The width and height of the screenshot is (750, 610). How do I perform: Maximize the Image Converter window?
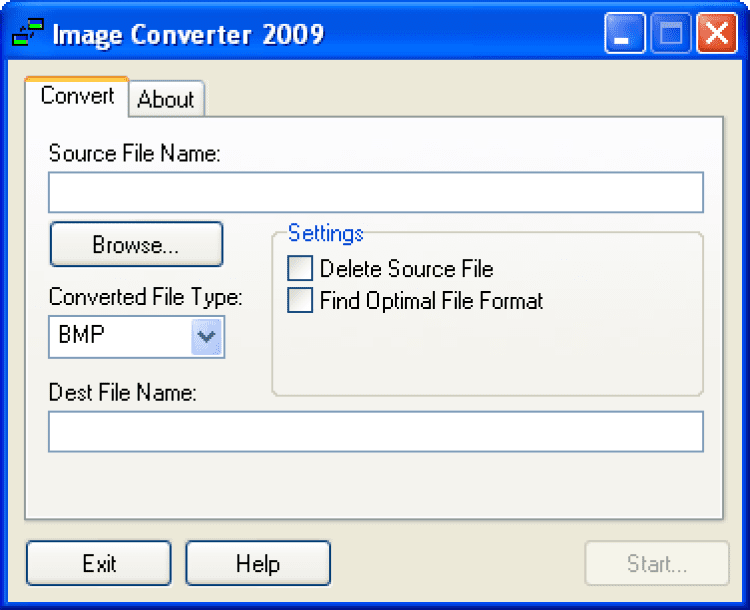(670, 36)
